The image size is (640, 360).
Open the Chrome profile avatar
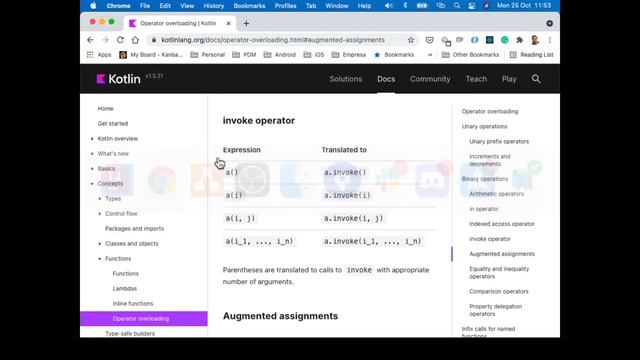point(535,40)
